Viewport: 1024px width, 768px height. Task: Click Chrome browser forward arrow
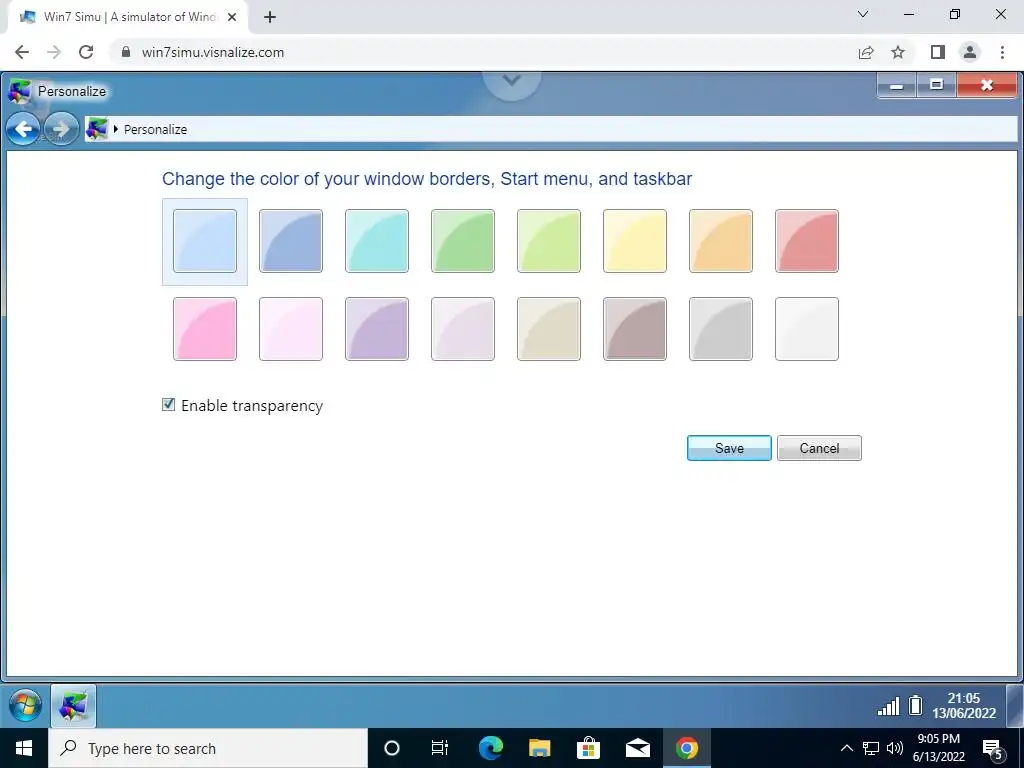(x=54, y=52)
